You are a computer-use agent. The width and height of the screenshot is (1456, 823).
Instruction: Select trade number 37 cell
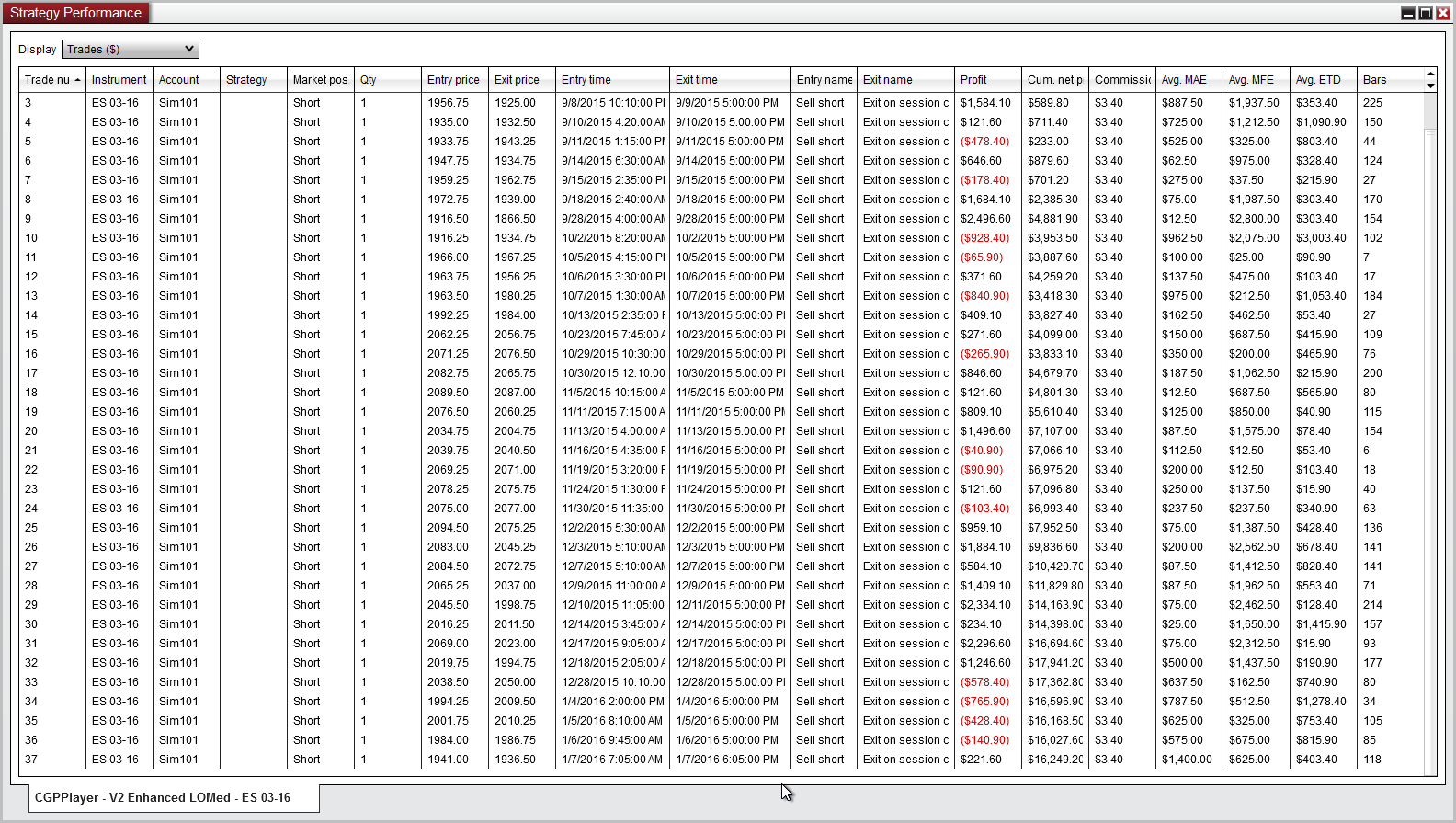[x=31, y=760]
